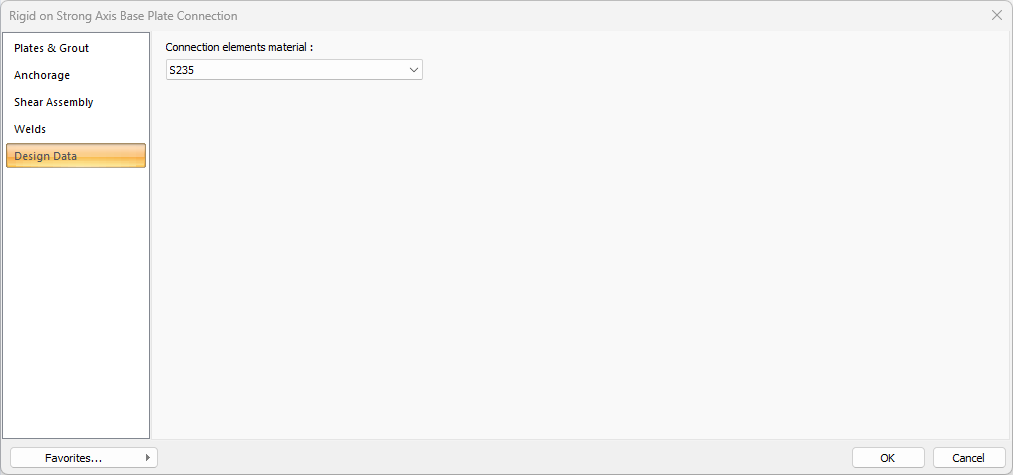Close the Base Plate Connection dialog with X
Viewport: 1013px width, 475px height.
pyautogui.click(x=996, y=15)
